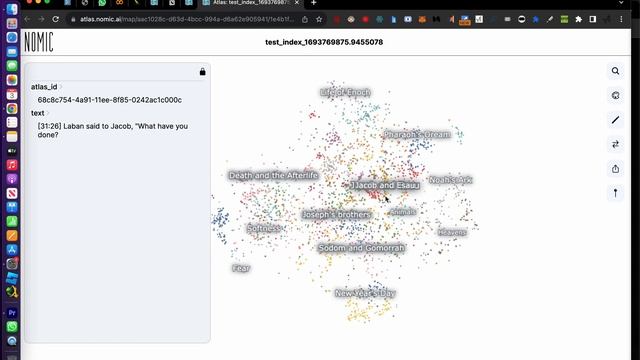Switch to the WhatsApp browser tab
This screenshot has width=640, height=360.
(x=102, y=2)
